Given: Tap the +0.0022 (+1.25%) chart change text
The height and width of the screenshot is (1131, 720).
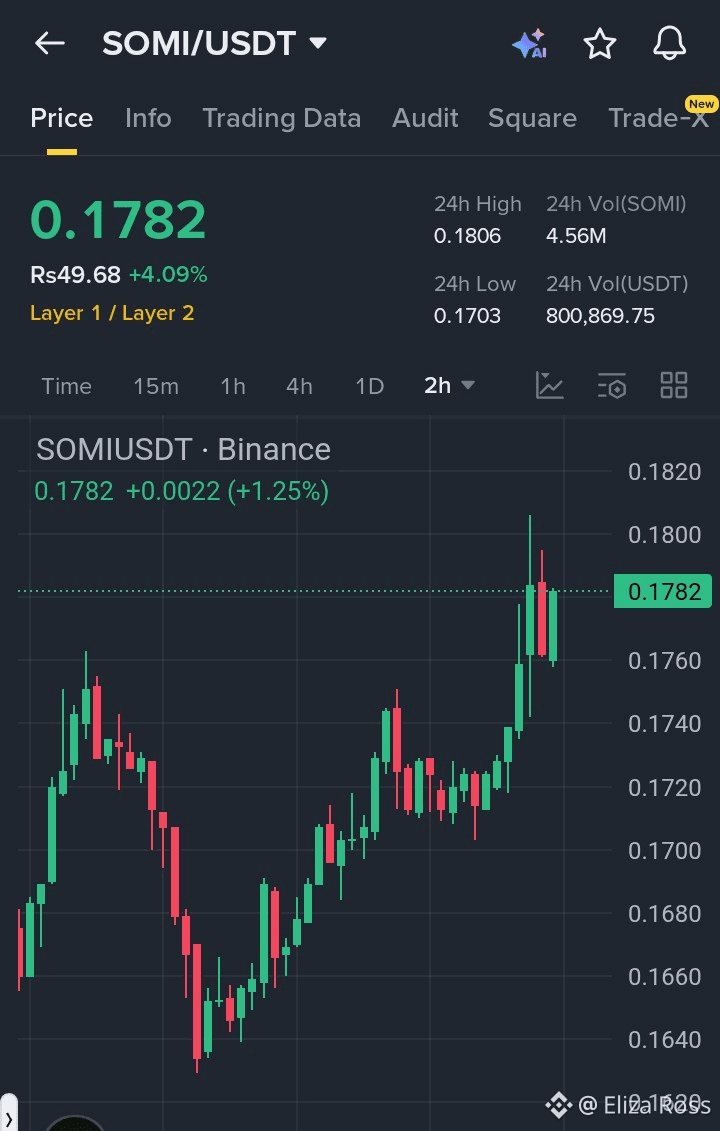Looking at the screenshot, I should (x=227, y=491).
